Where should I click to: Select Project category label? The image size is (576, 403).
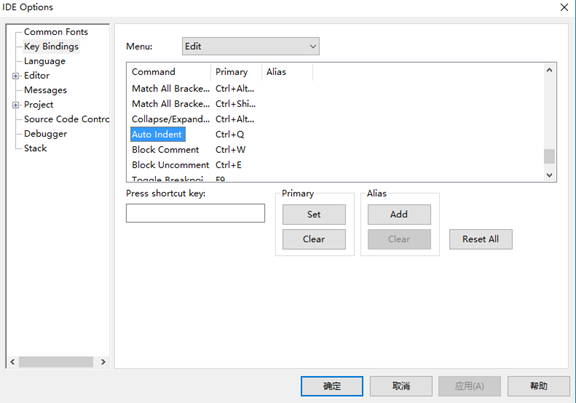39,105
